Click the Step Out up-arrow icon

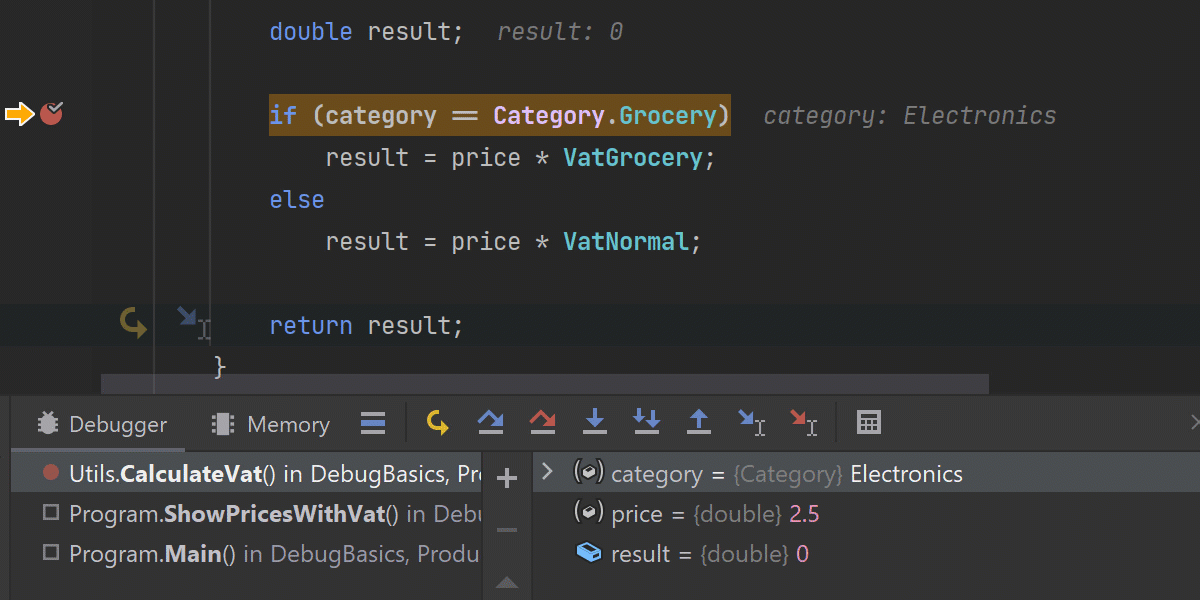(x=699, y=423)
